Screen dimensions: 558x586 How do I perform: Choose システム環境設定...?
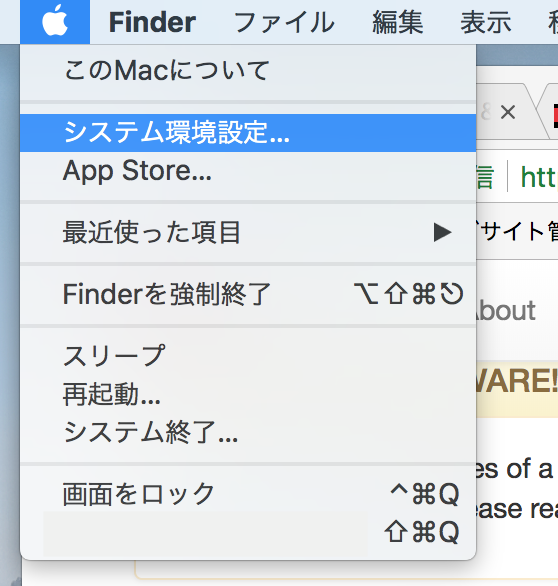248,133
